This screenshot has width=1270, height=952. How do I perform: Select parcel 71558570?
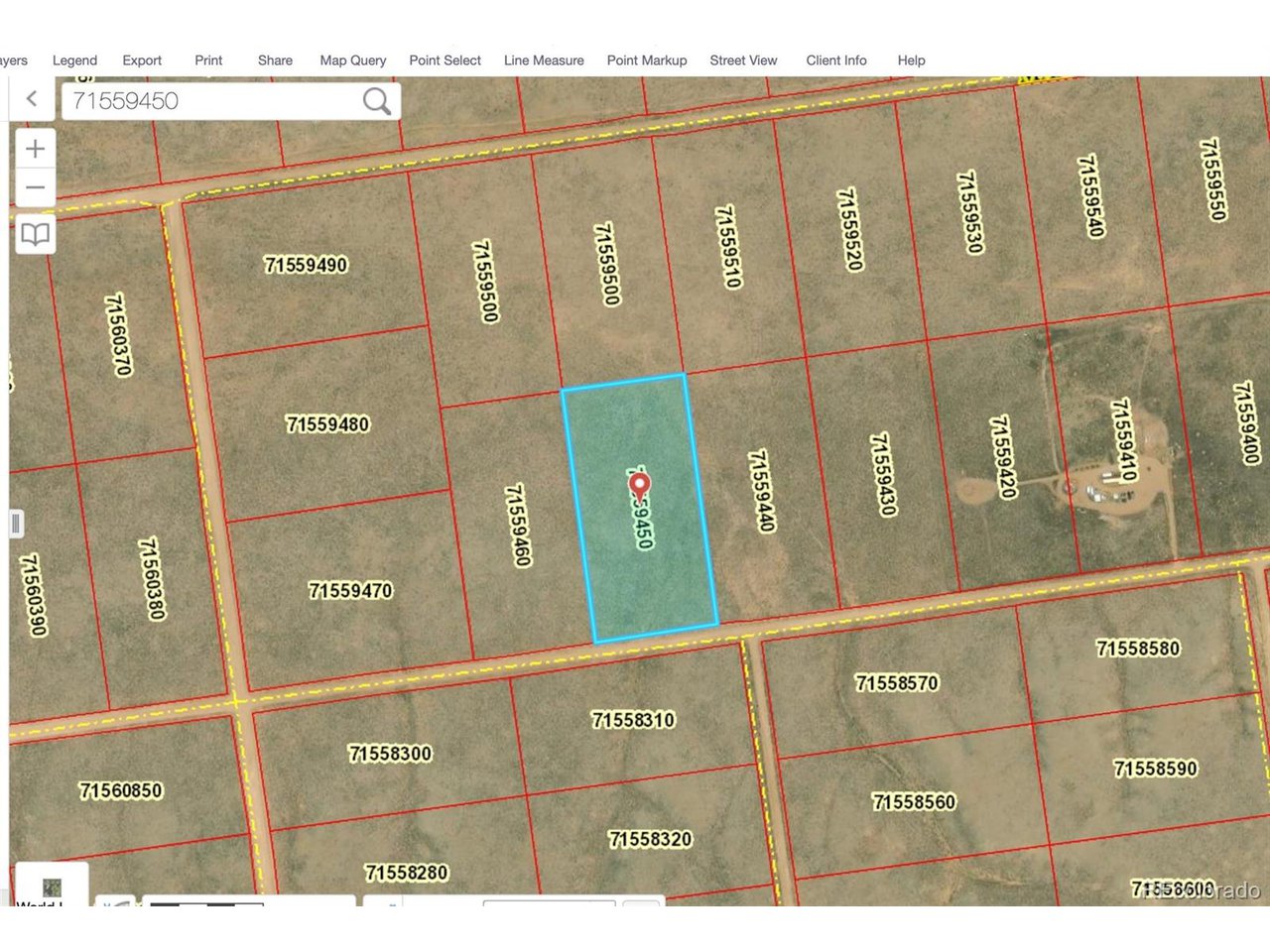pos(897,683)
